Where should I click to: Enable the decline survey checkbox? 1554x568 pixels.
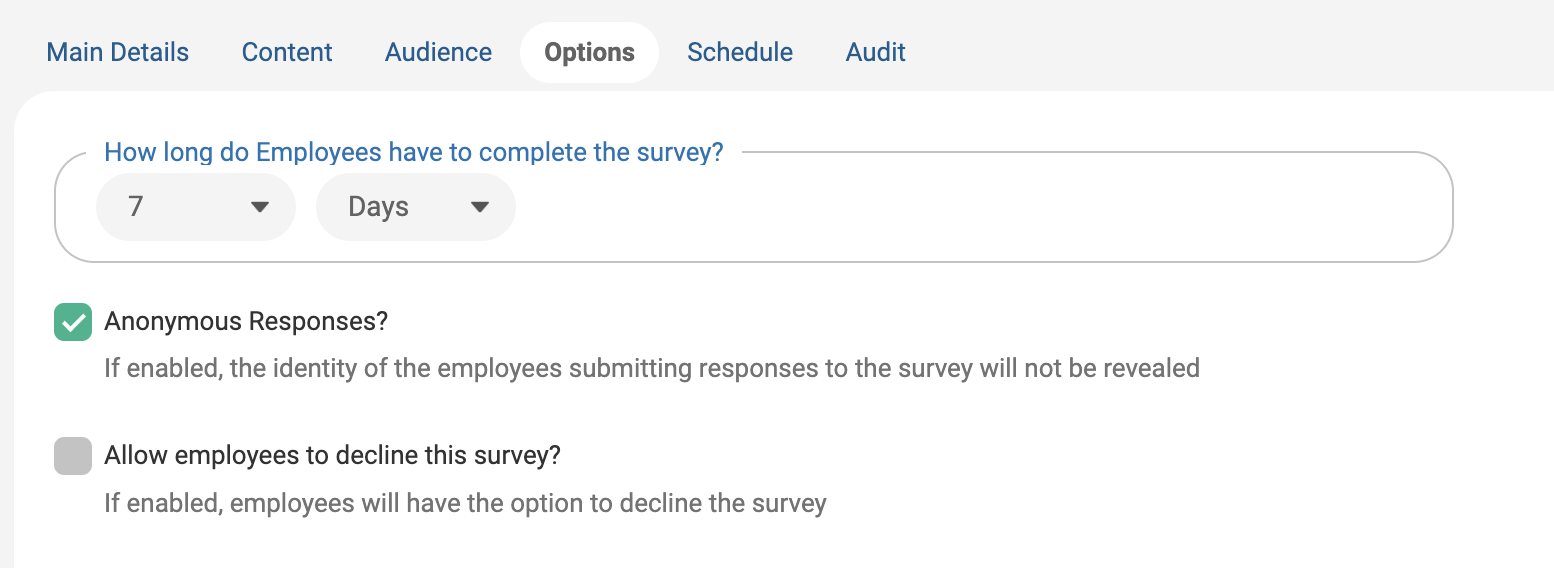(73, 456)
